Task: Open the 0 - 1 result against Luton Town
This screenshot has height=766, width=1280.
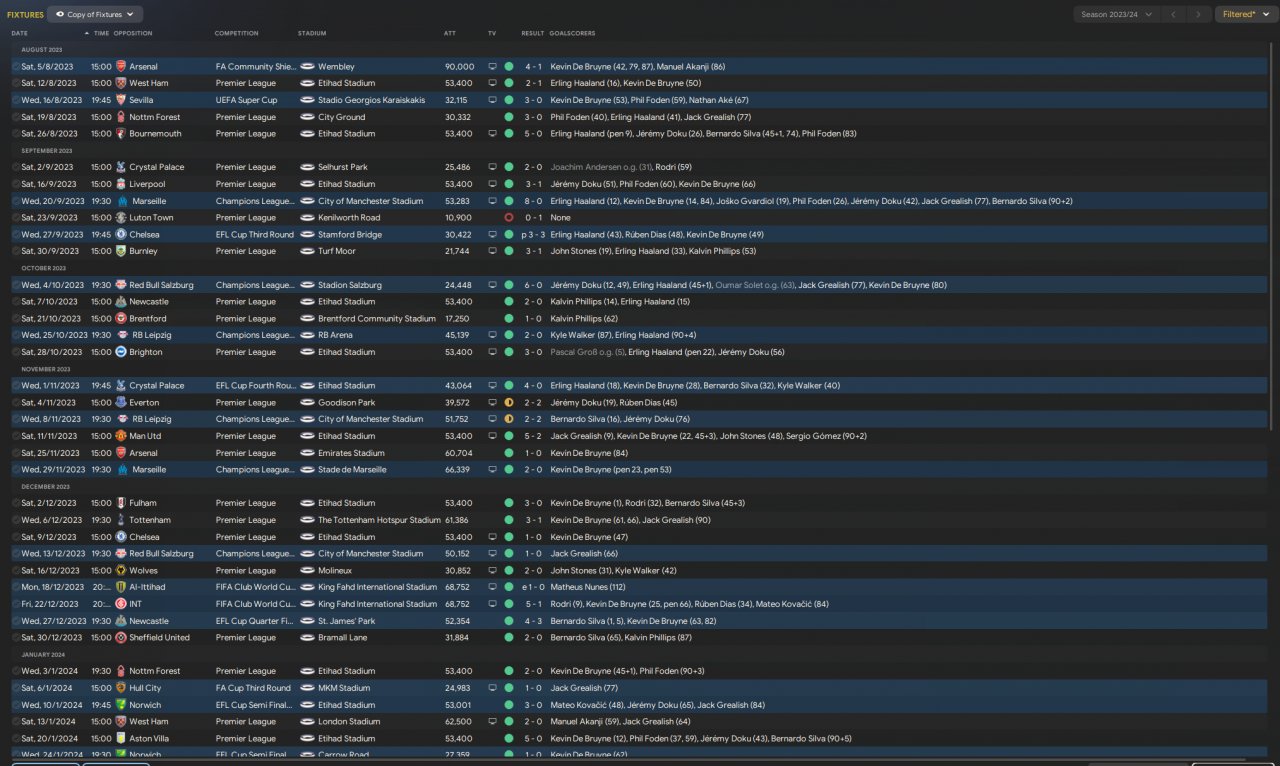Action: 533,218
